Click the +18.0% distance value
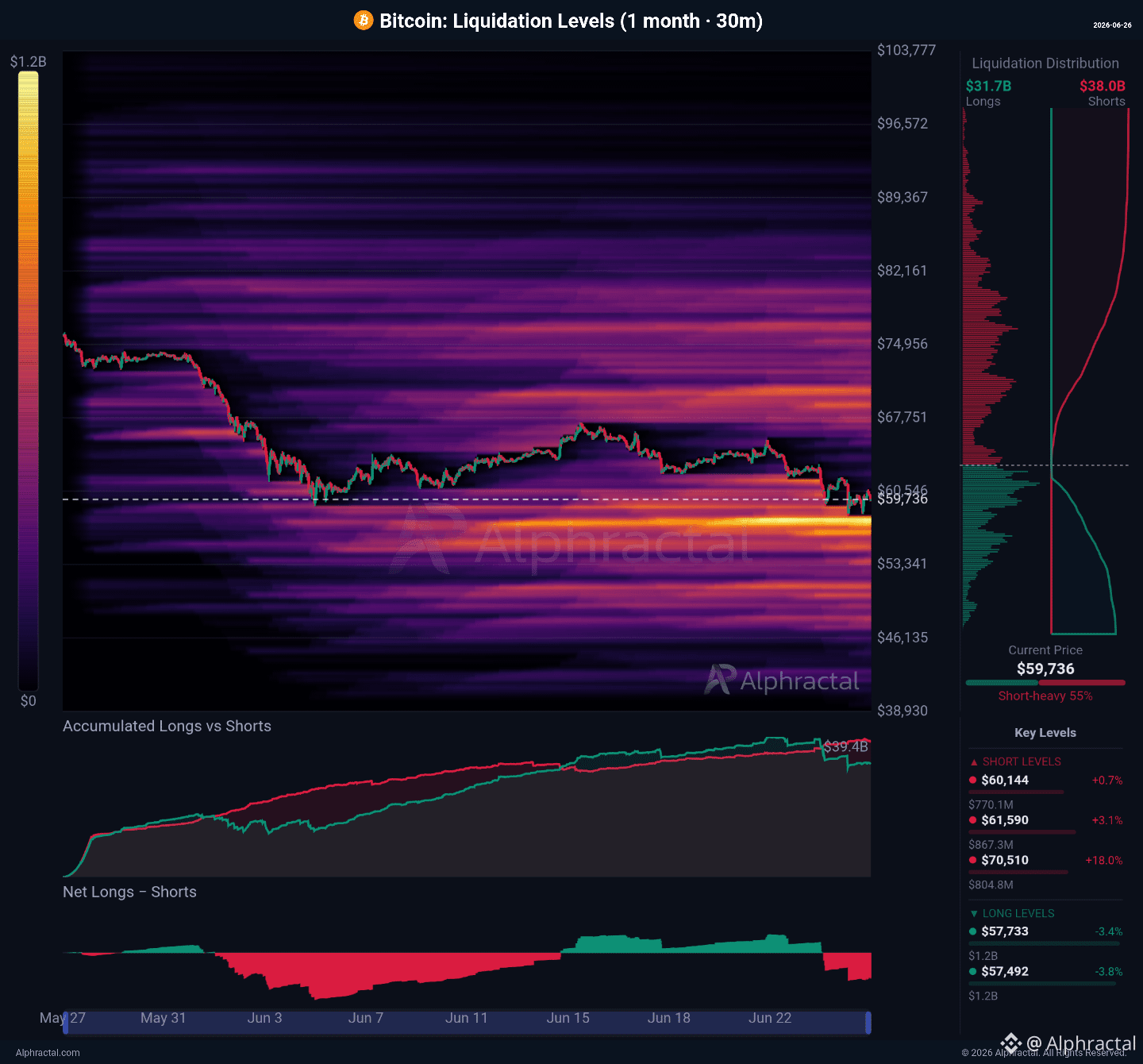This screenshot has width=1143, height=1064. 1104,860
